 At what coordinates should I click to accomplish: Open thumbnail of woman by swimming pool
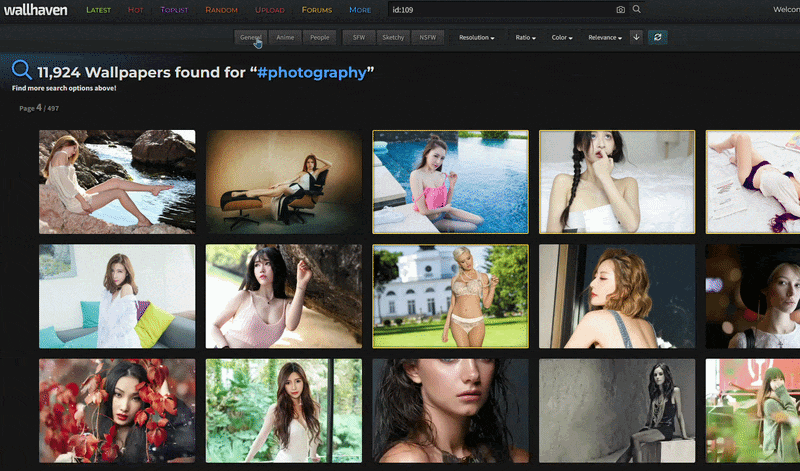click(x=451, y=182)
